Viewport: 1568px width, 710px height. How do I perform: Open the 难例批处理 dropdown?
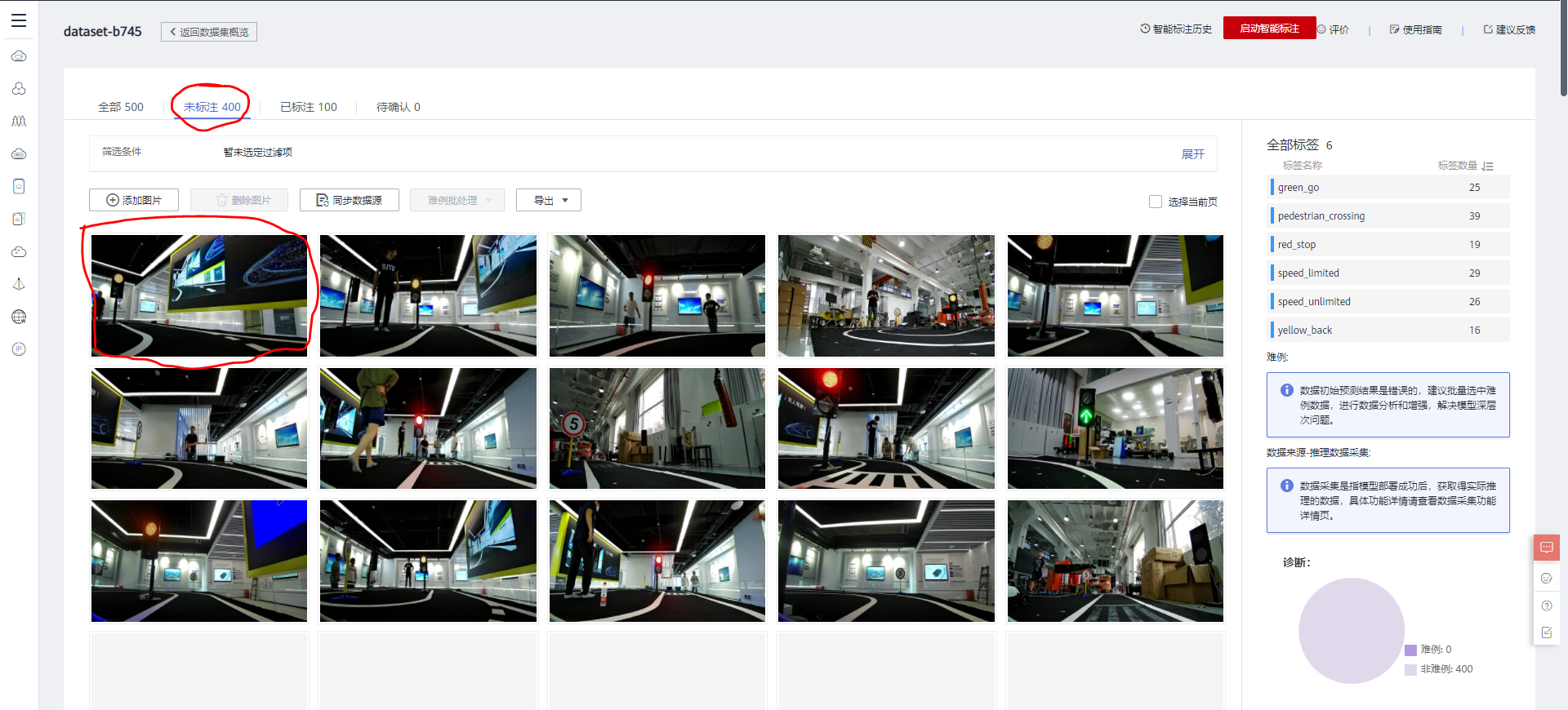click(x=457, y=200)
